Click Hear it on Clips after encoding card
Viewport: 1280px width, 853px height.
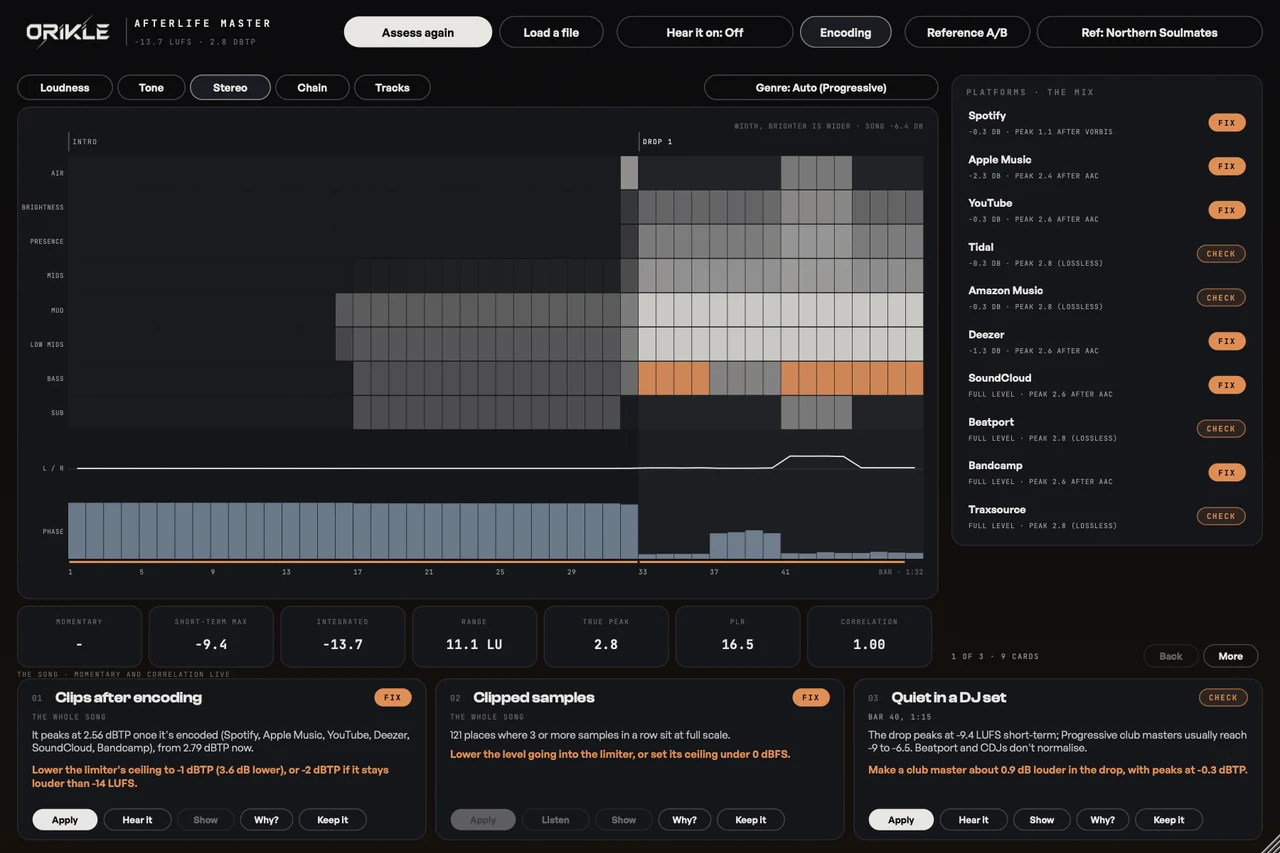tap(137, 820)
